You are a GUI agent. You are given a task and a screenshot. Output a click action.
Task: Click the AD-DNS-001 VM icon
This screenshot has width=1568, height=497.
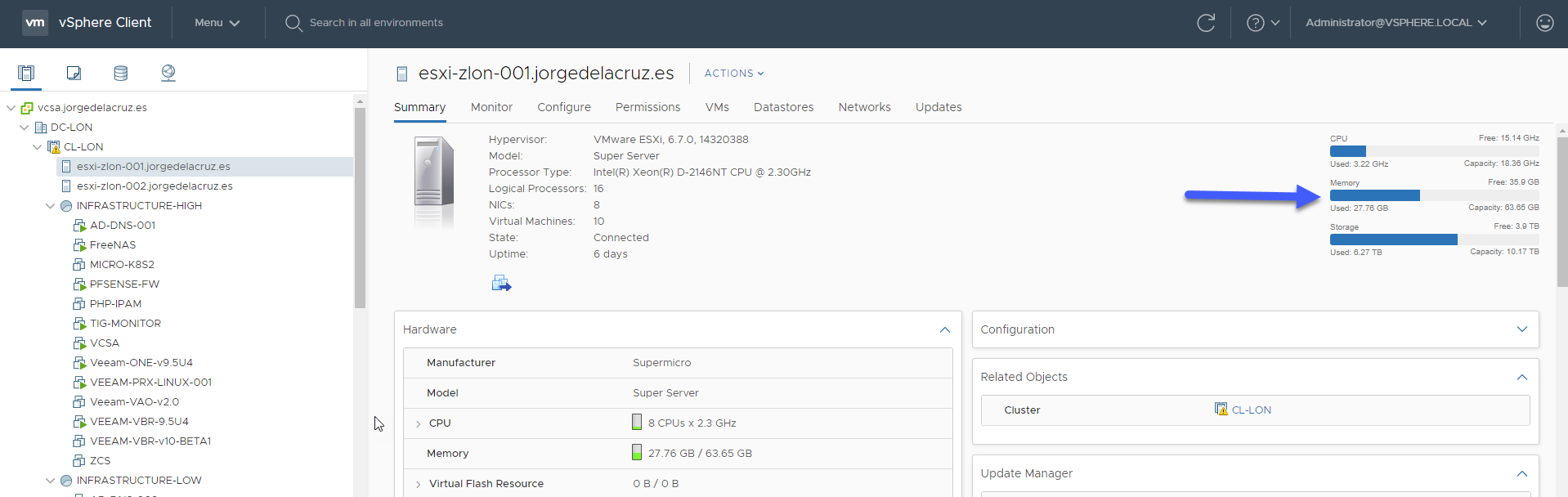(79, 226)
